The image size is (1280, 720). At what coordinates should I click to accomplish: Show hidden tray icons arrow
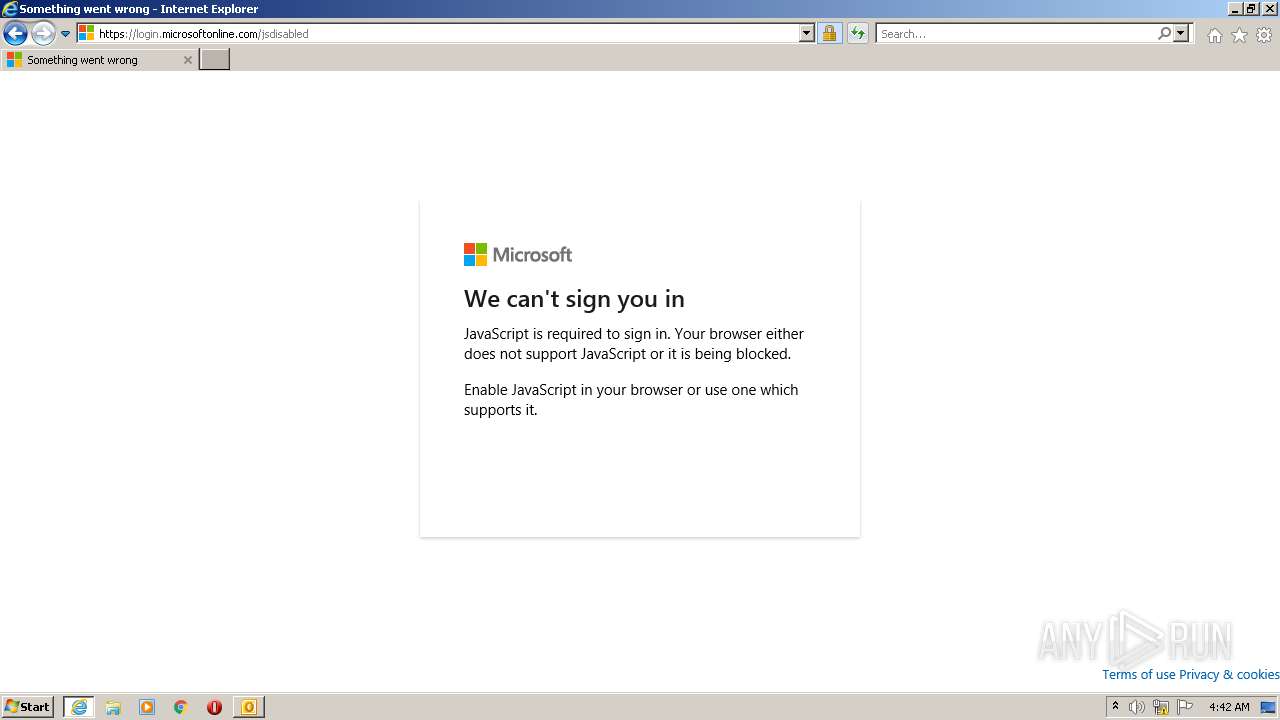[x=1115, y=707]
